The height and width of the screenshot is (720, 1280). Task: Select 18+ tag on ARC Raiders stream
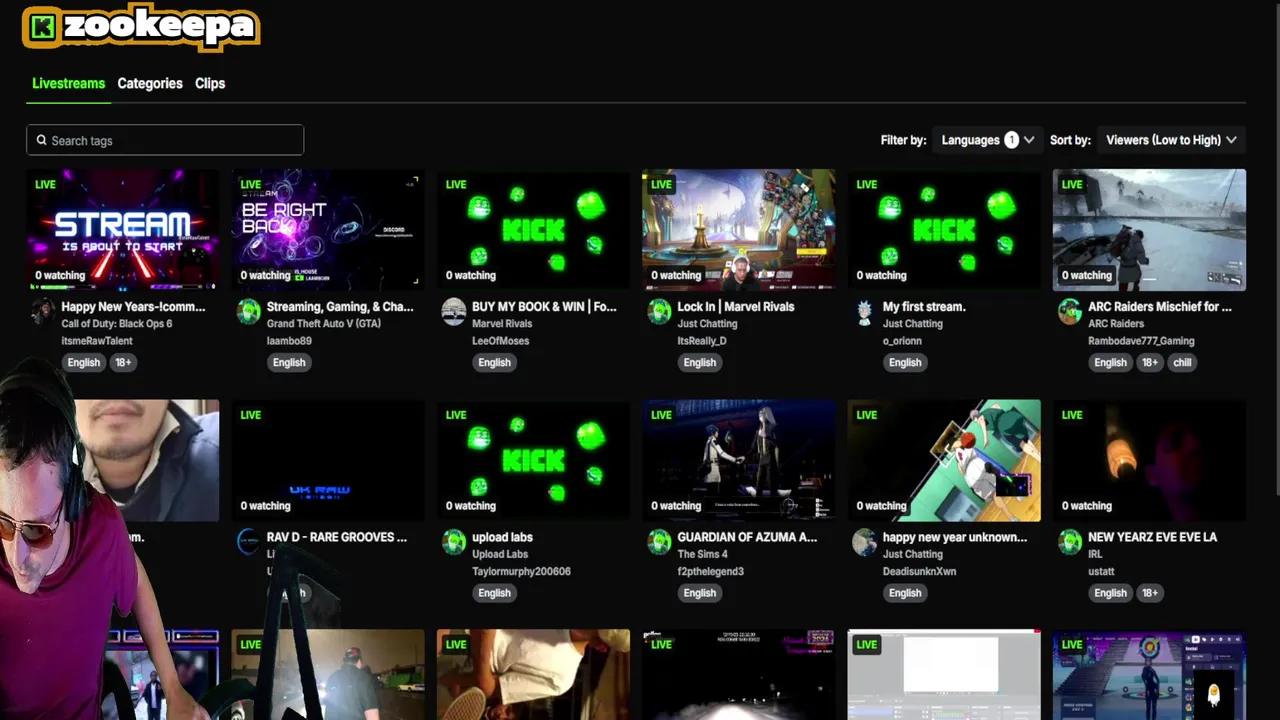1150,363
